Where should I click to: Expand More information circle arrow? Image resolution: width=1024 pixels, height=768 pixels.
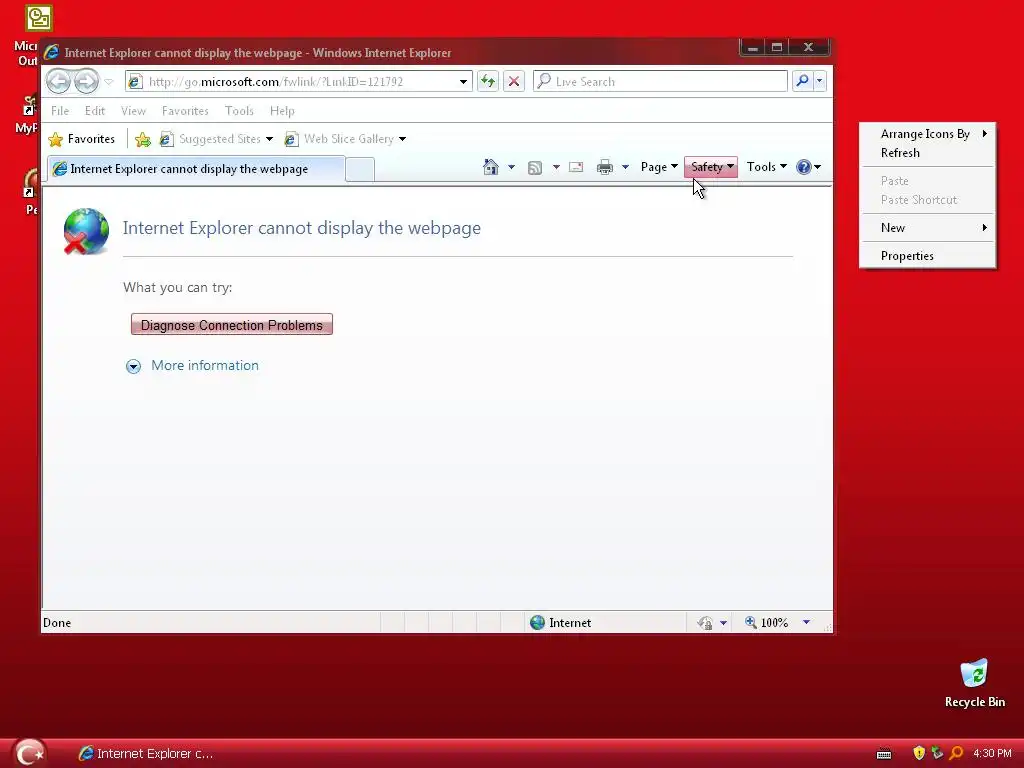(x=133, y=366)
